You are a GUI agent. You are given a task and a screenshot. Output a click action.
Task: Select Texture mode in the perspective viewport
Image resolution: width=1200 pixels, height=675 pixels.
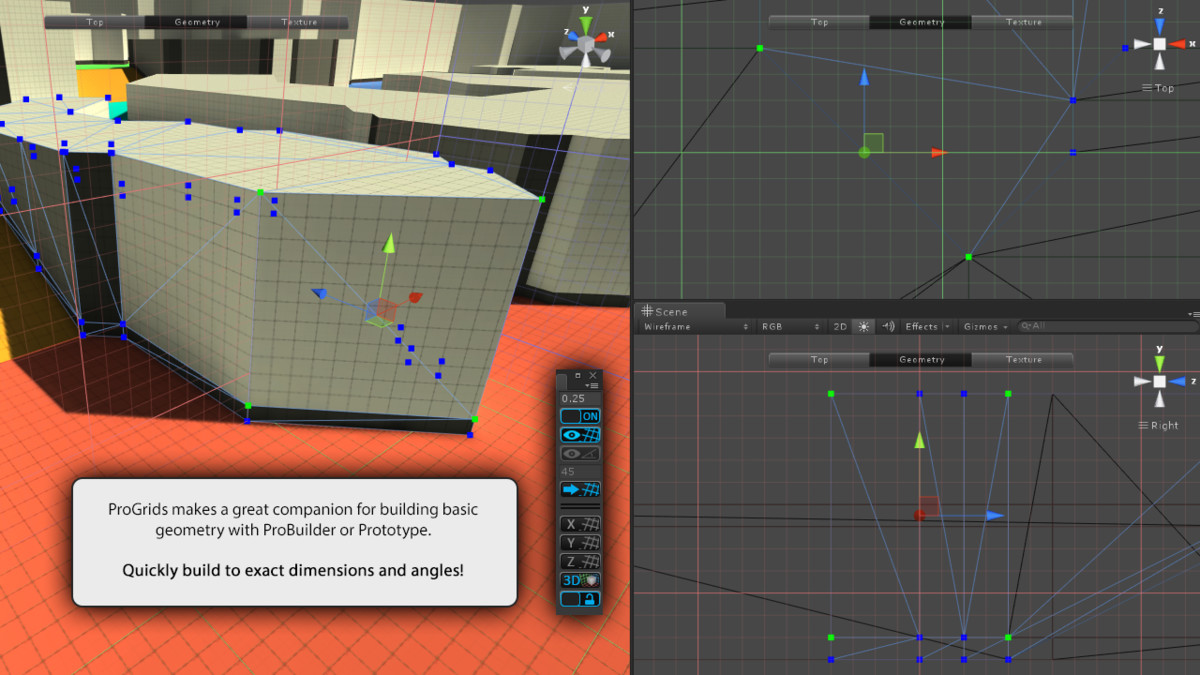pyautogui.click(x=299, y=22)
